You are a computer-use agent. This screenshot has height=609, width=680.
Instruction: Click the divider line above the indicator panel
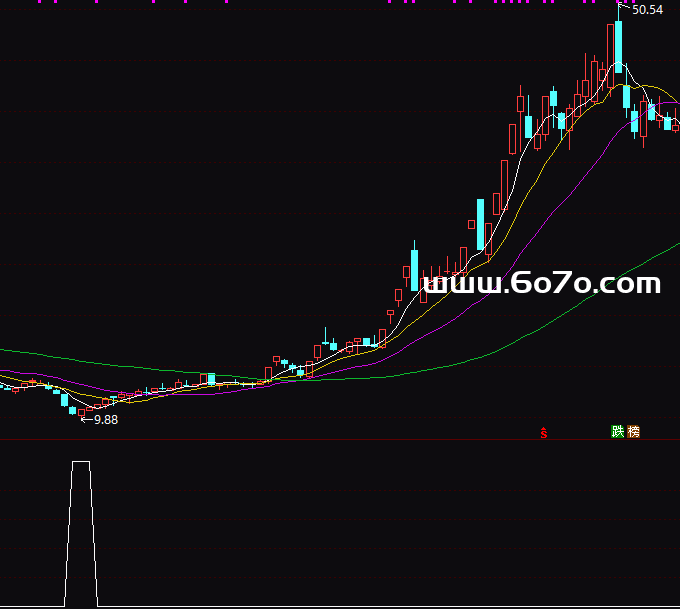300,440
